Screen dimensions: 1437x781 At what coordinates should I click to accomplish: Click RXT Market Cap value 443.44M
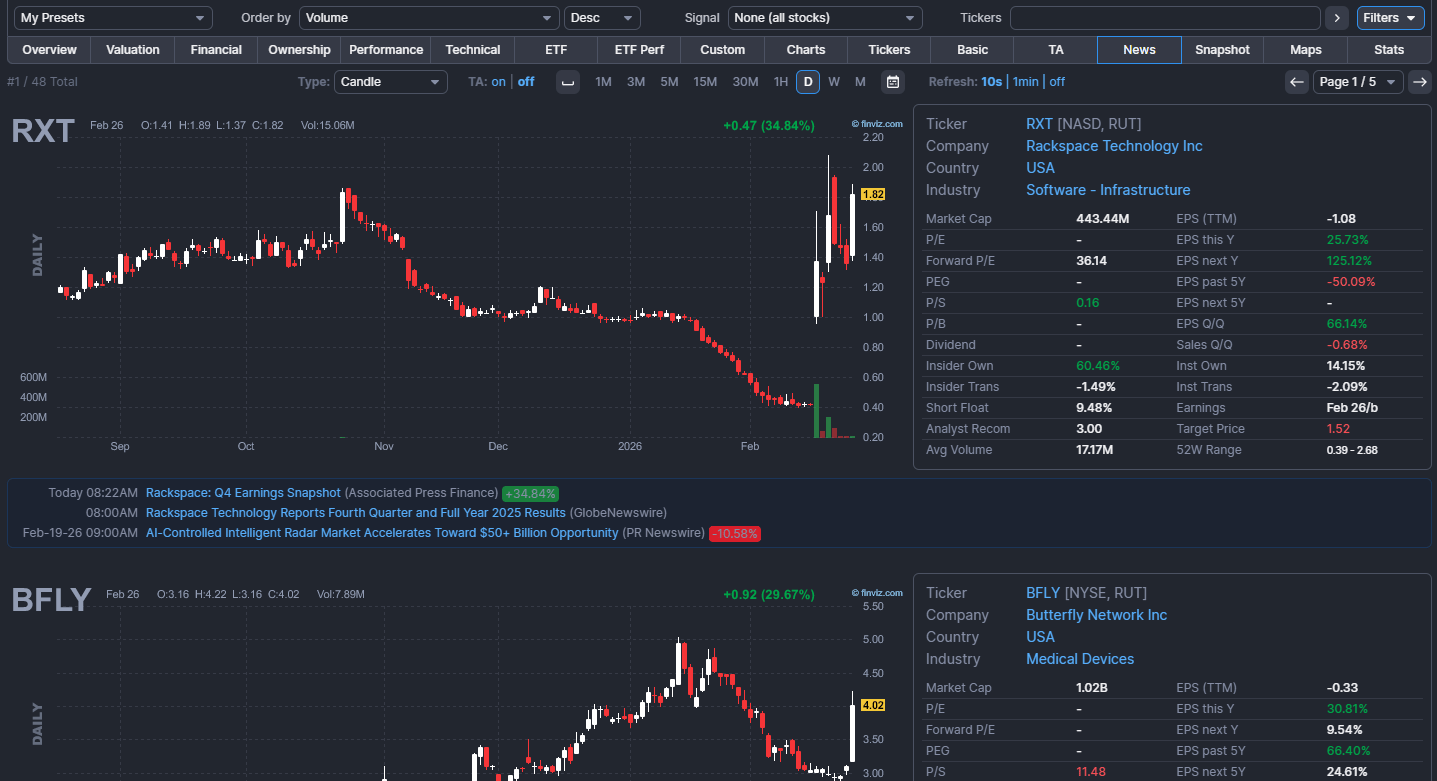(1102, 219)
